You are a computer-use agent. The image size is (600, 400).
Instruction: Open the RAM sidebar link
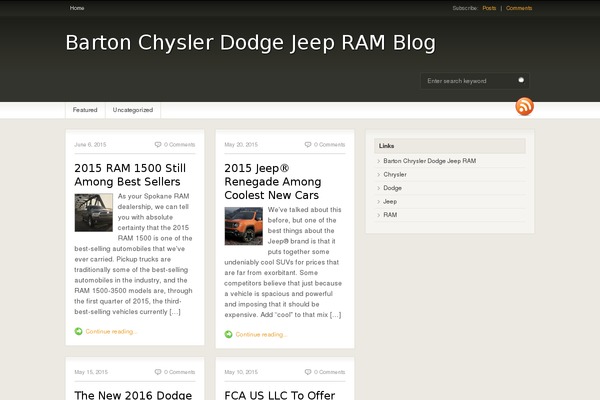click(x=390, y=215)
